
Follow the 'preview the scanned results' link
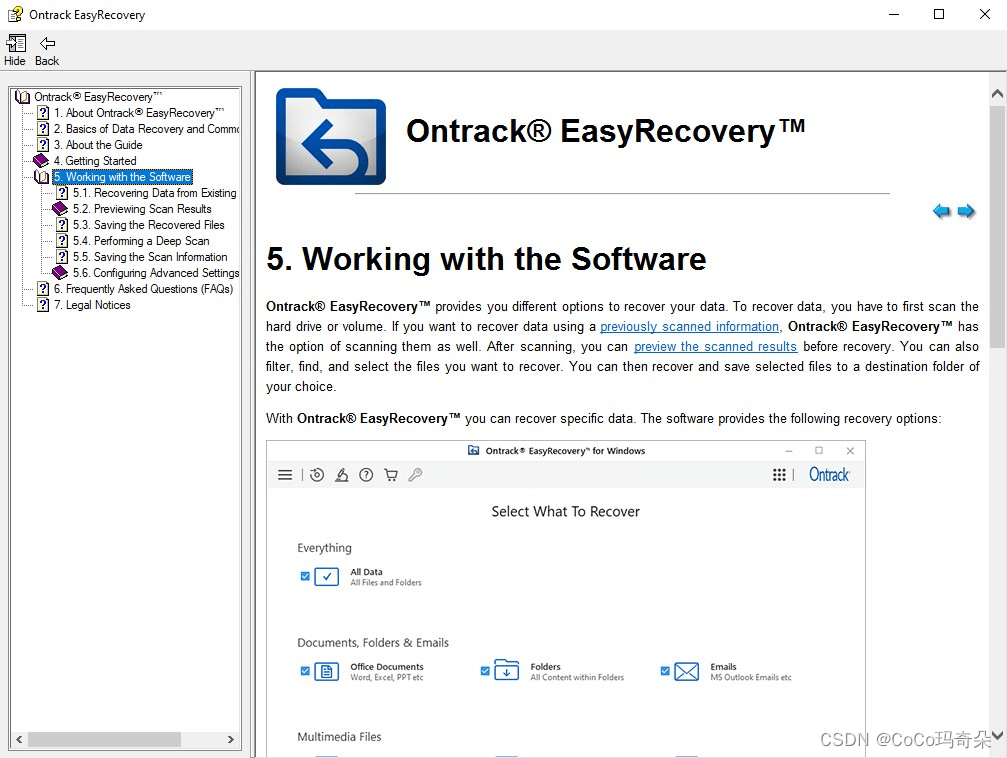[x=715, y=346]
